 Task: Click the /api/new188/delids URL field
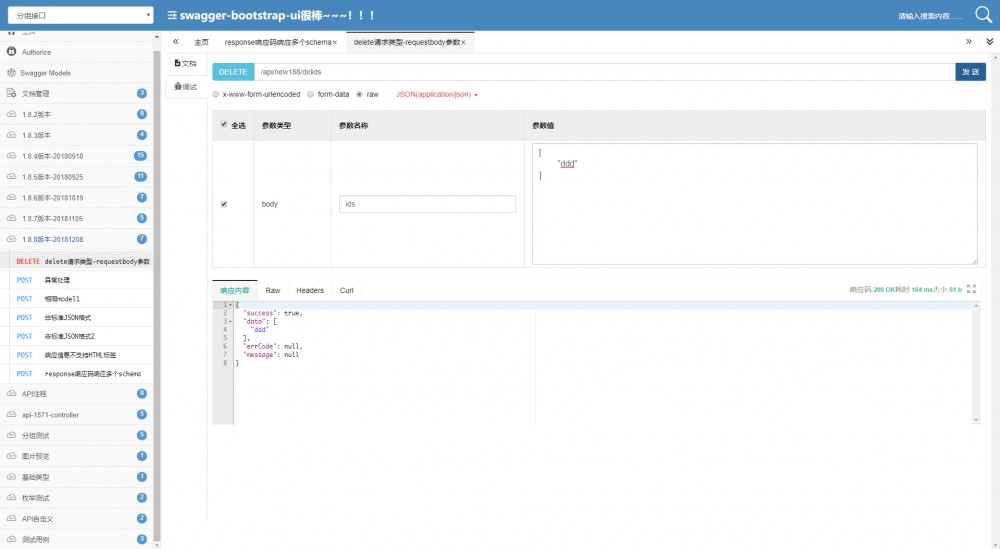click(605, 72)
